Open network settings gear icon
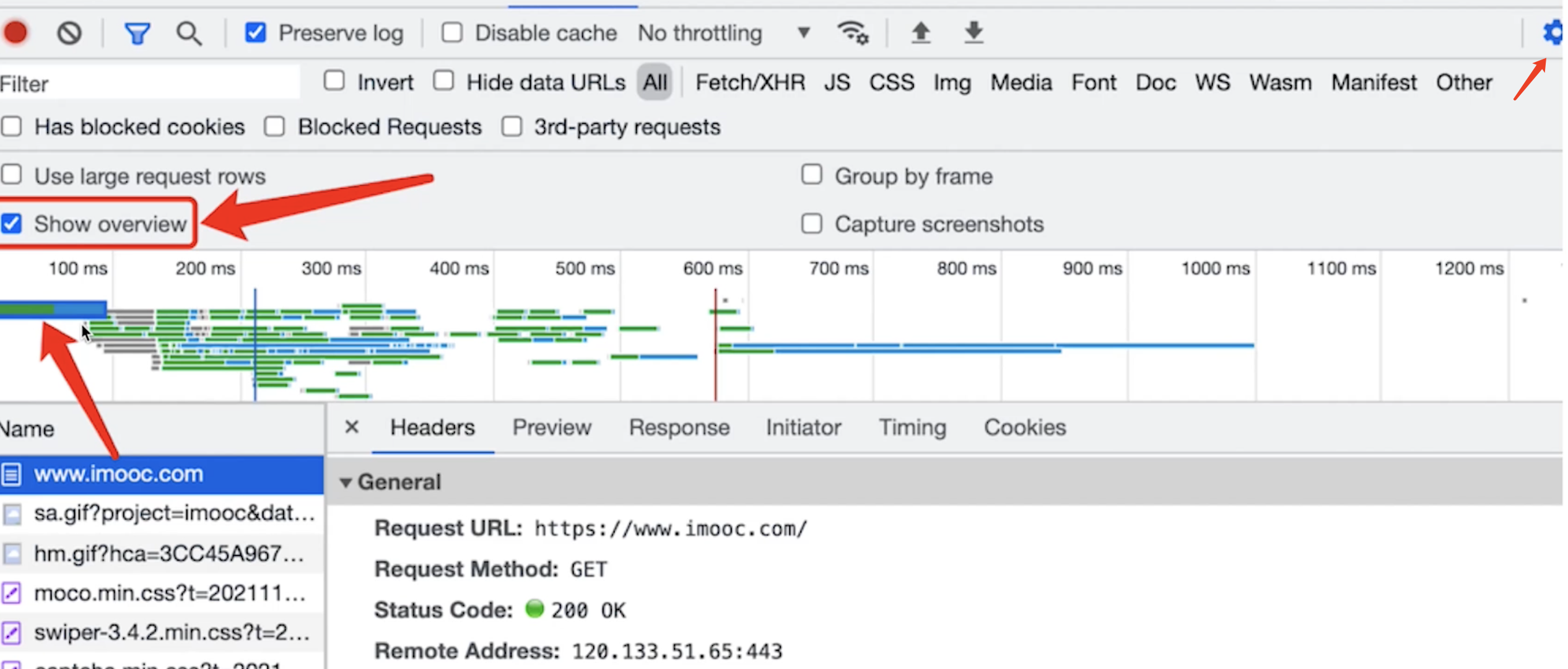1568x669 pixels. (1553, 32)
